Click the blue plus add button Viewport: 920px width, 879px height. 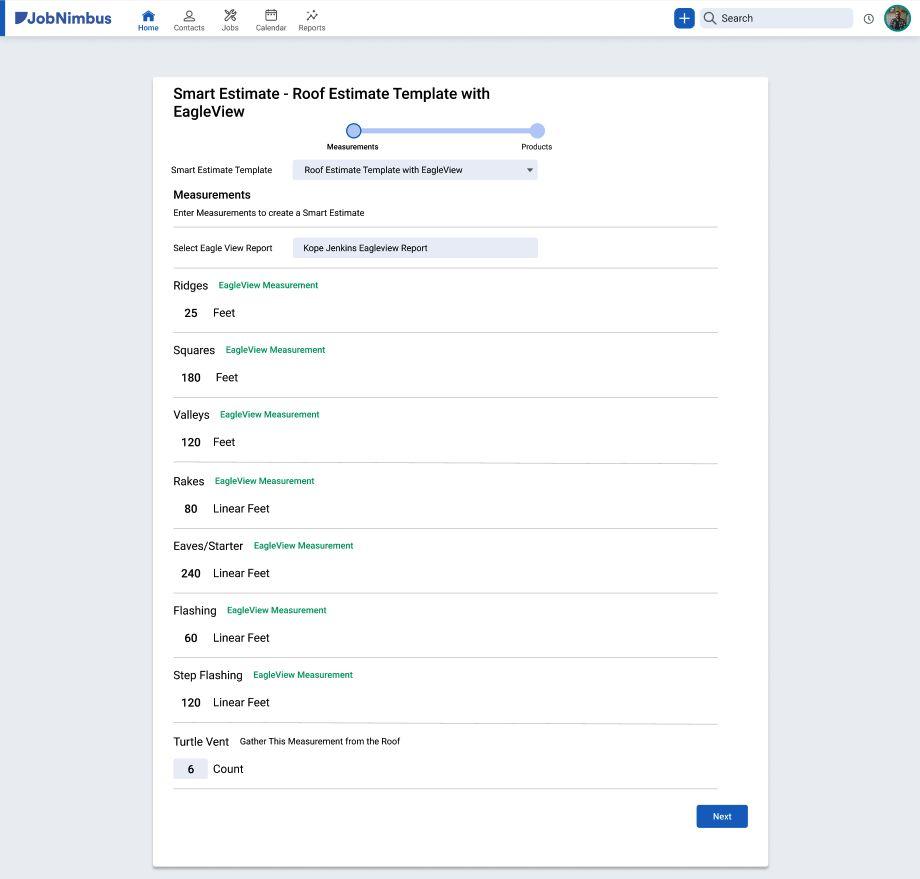pyautogui.click(x=684, y=18)
